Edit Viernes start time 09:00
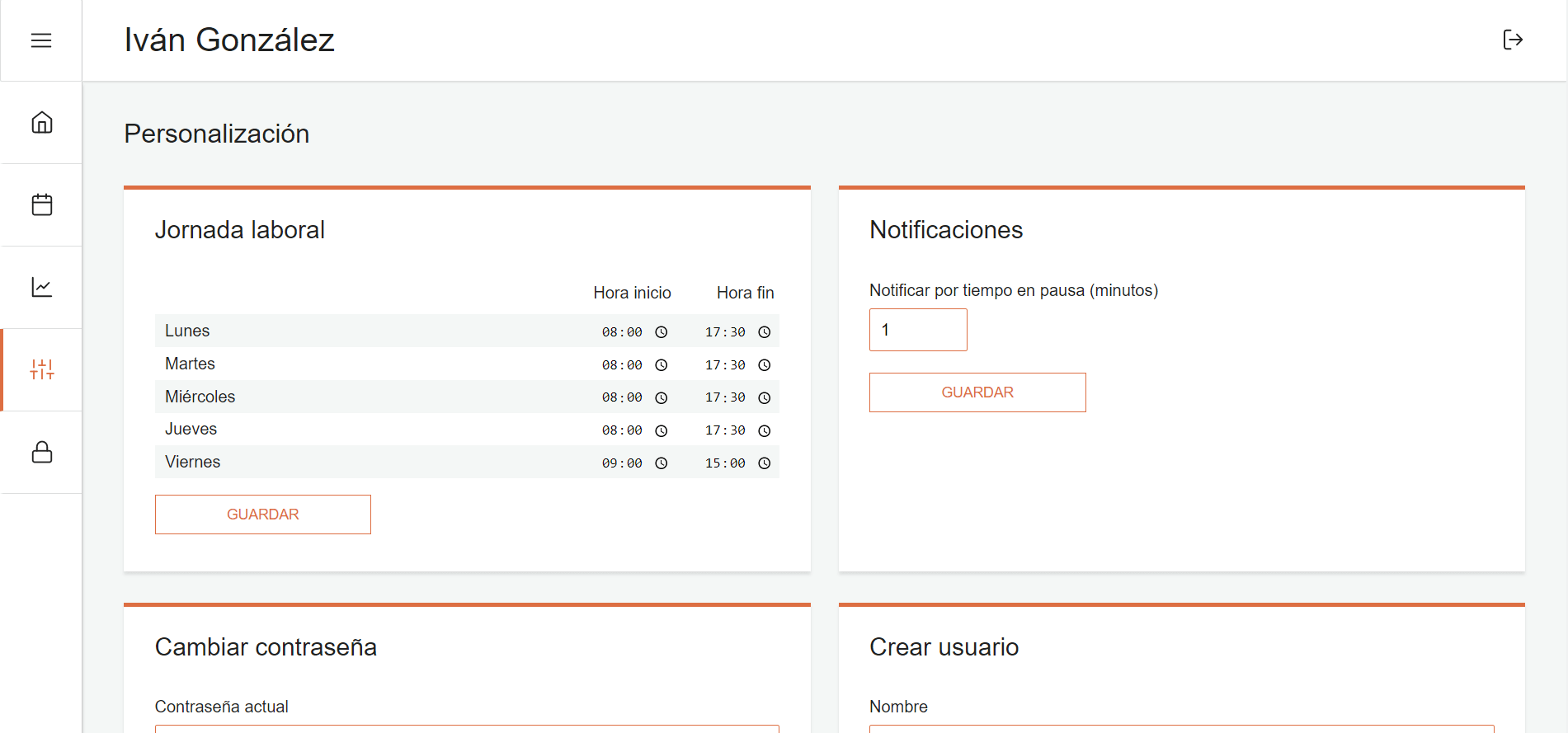Screen dimensions: 1568x733 pyautogui.click(x=621, y=463)
